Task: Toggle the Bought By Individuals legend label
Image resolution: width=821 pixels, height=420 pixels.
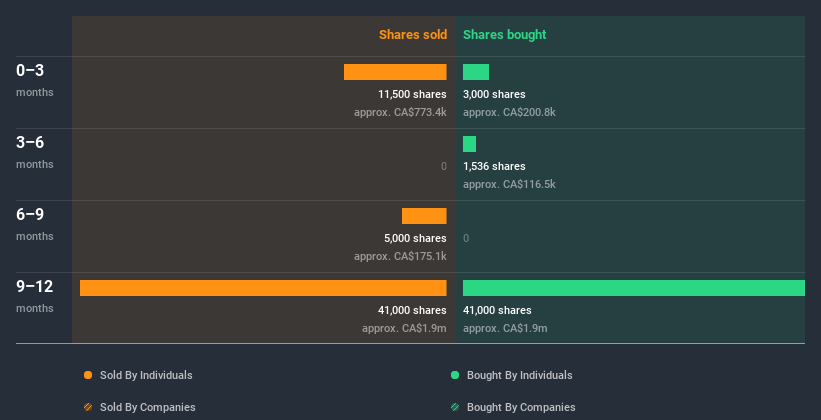Action: point(519,375)
